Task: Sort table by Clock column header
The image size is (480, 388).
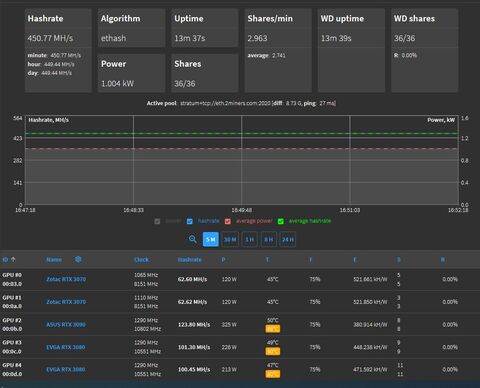Action: point(141,260)
